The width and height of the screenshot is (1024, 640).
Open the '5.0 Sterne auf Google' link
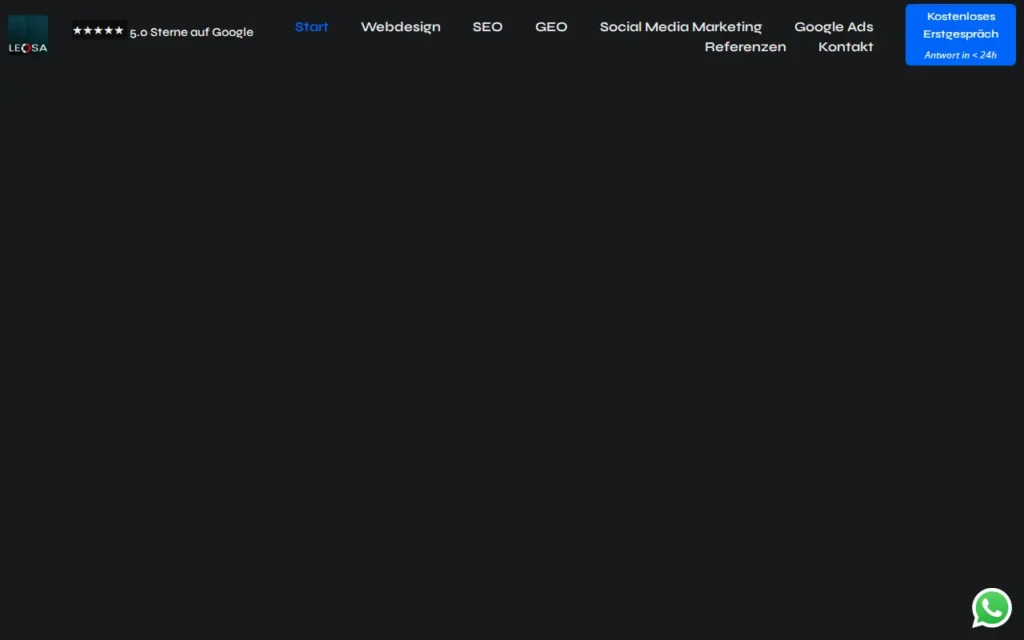tap(191, 32)
